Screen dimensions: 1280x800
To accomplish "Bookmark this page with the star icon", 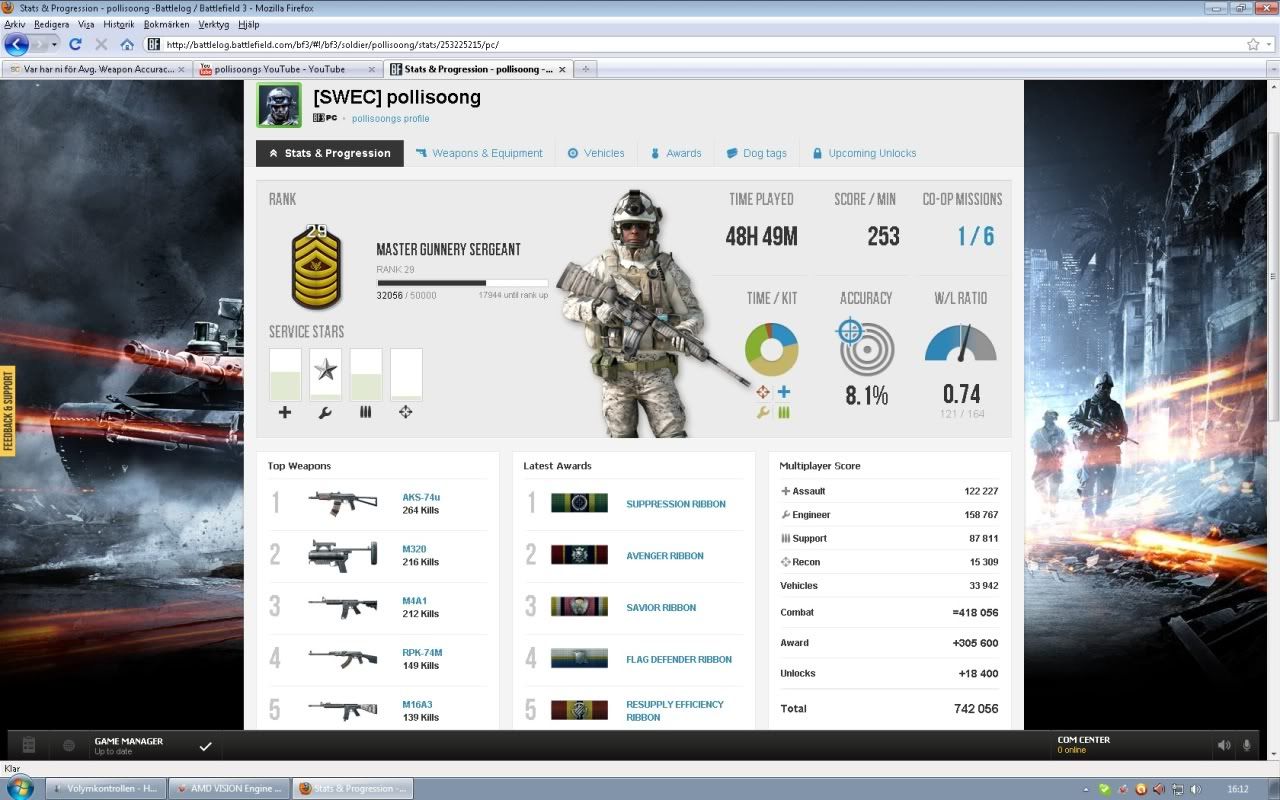I will [1253, 44].
